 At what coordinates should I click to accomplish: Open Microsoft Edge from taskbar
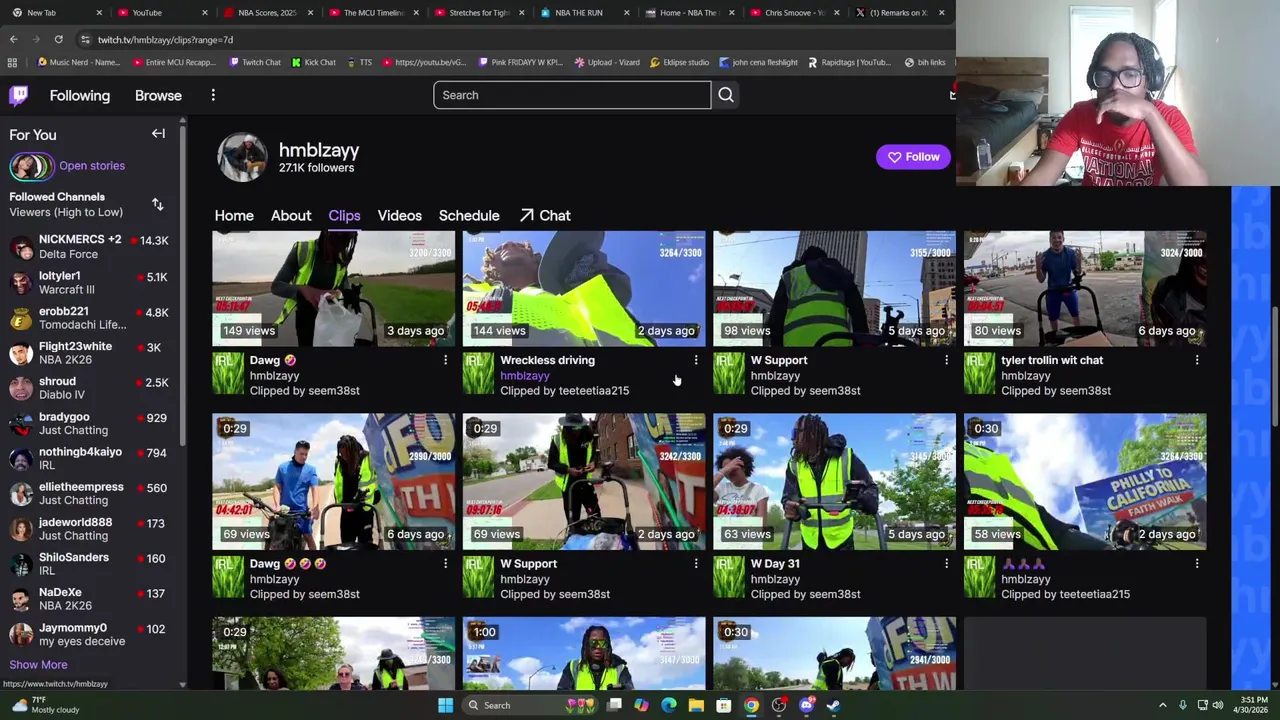(x=669, y=705)
